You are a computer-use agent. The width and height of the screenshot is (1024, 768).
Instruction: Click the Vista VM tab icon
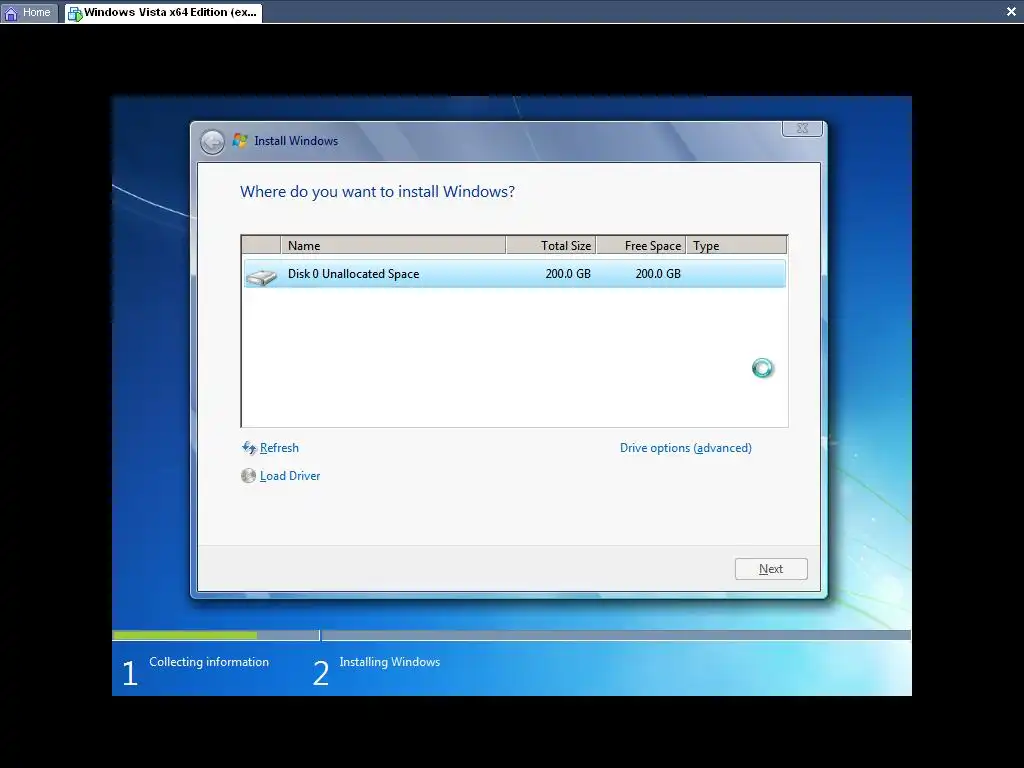(74, 14)
